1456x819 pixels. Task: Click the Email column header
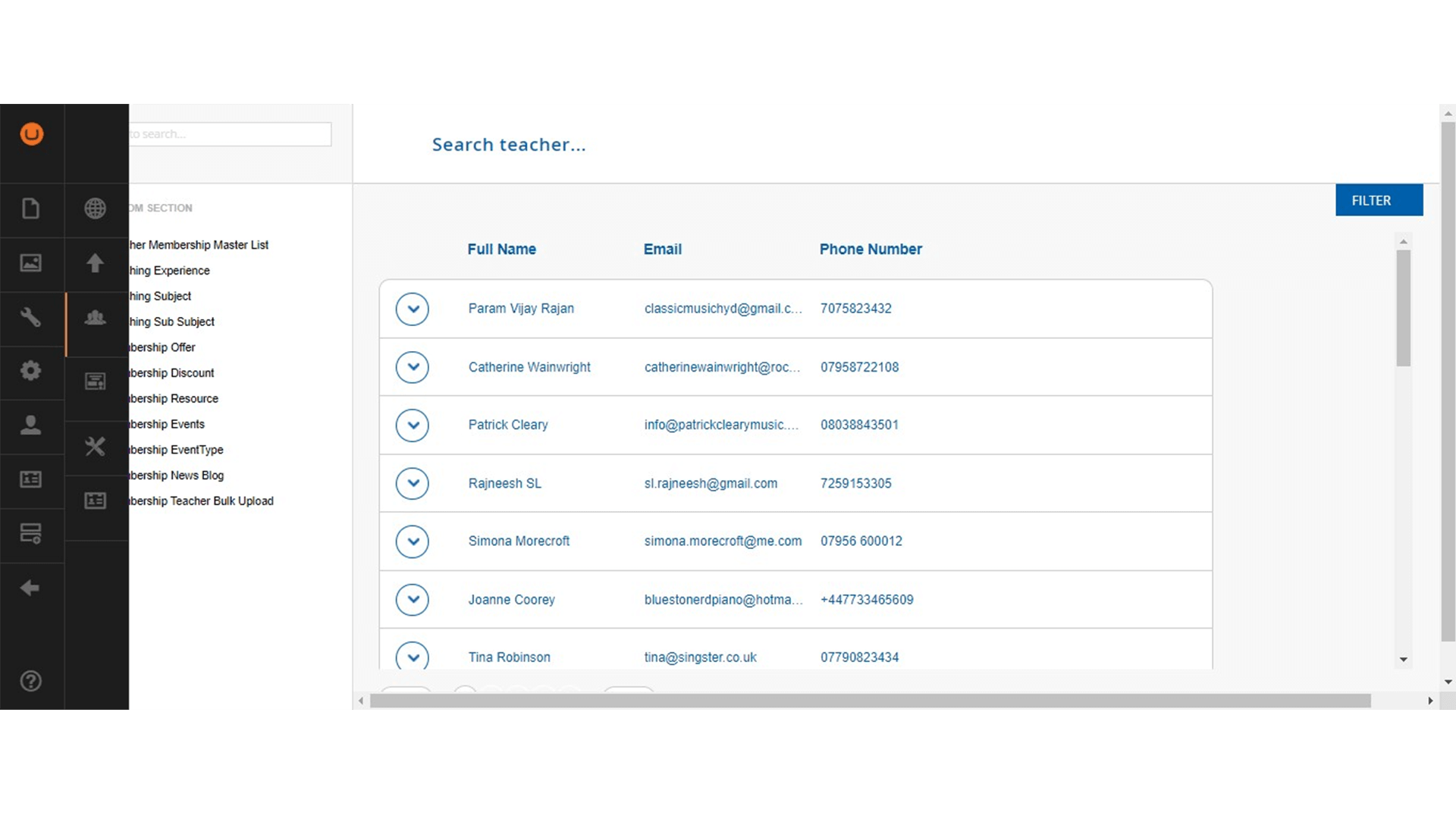coord(662,249)
